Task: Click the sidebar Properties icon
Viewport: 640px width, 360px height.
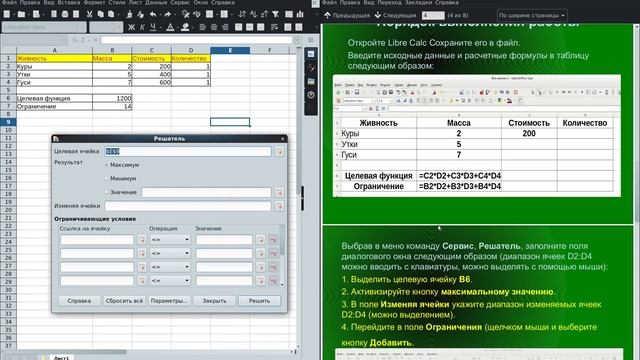Action: point(311,54)
